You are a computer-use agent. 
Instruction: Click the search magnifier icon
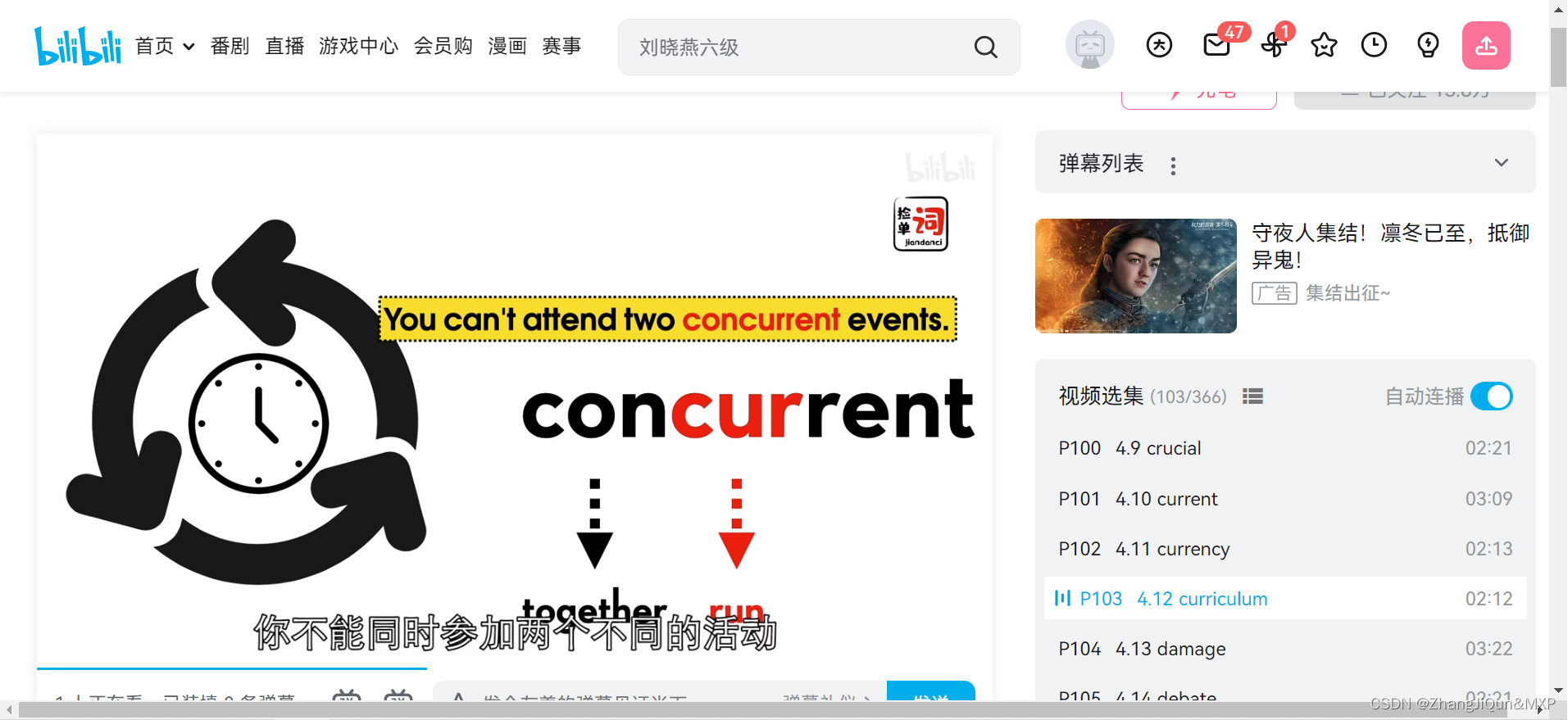(986, 48)
